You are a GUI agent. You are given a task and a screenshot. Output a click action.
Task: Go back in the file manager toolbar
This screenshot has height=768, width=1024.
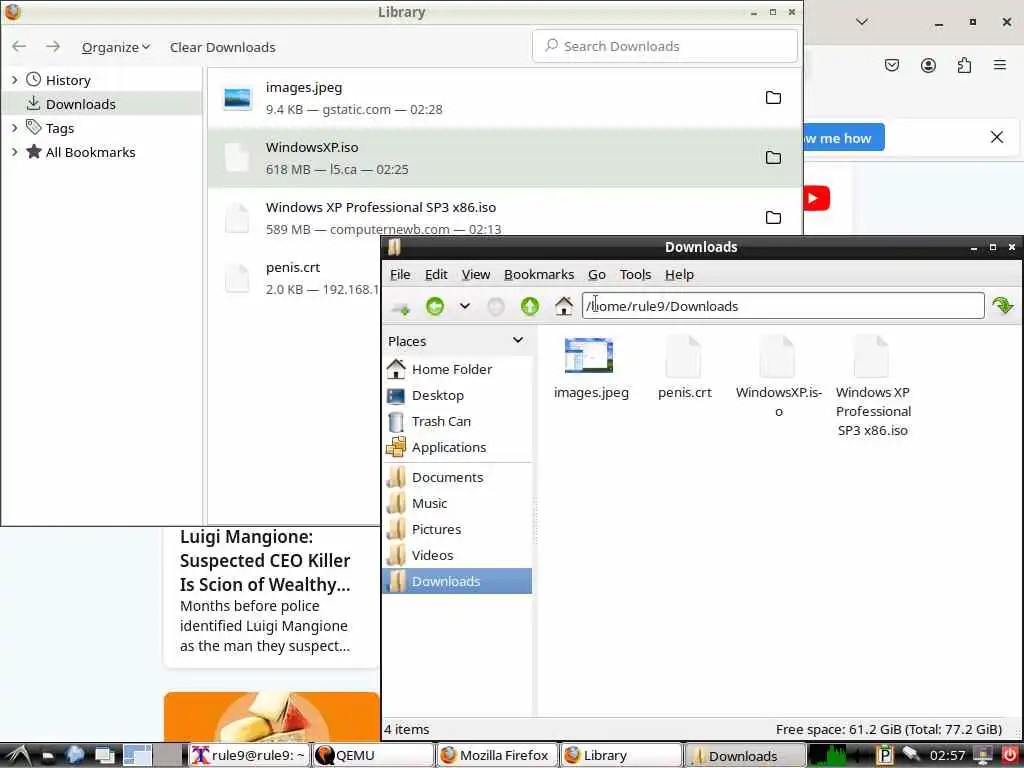click(435, 306)
